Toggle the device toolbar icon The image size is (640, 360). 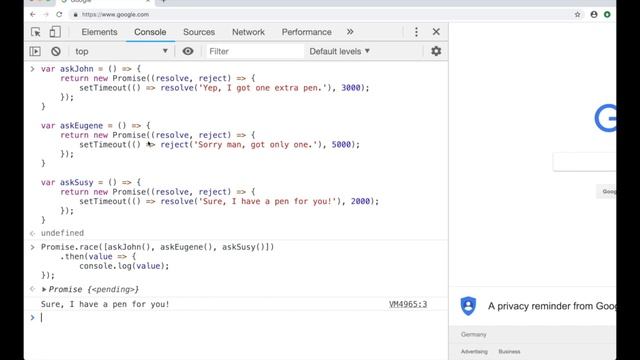55,32
